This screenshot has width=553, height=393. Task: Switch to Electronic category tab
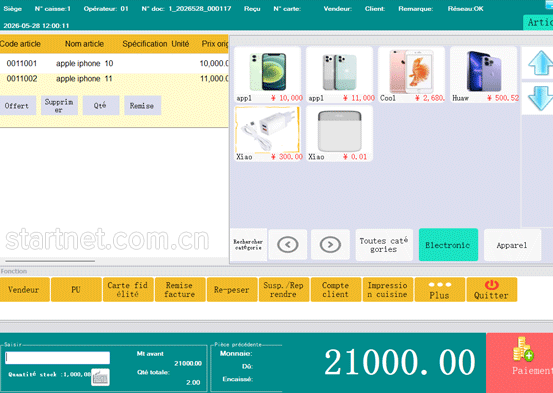(448, 245)
